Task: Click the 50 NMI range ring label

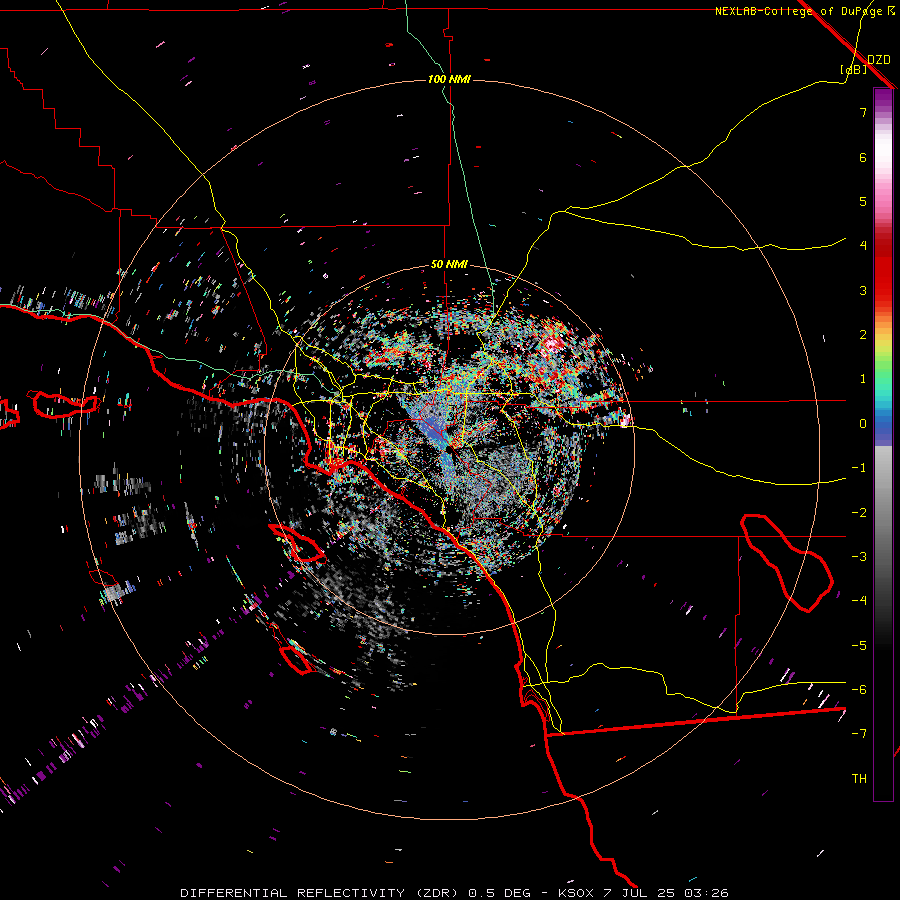Action: pyautogui.click(x=449, y=264)
